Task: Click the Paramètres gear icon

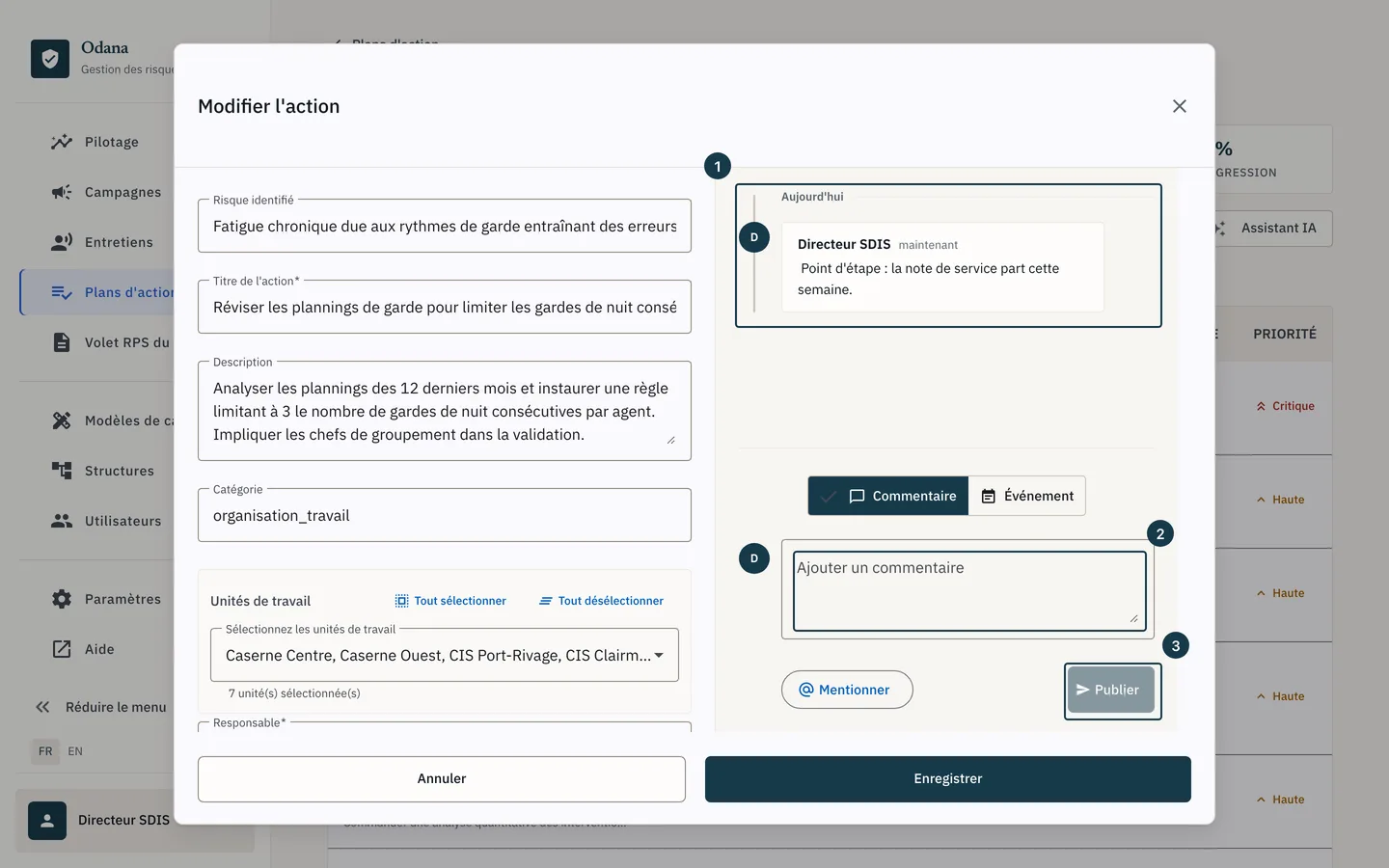Action: 62,599
